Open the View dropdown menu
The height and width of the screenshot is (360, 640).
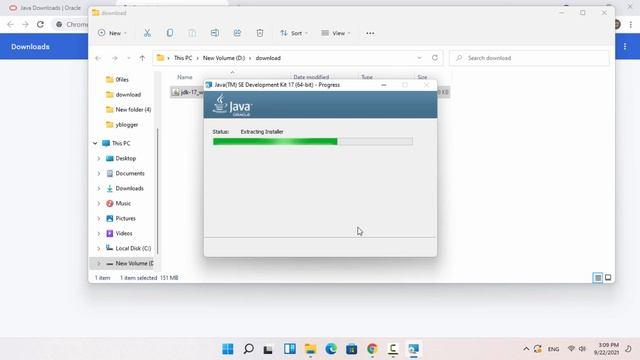tap(336, 33)
